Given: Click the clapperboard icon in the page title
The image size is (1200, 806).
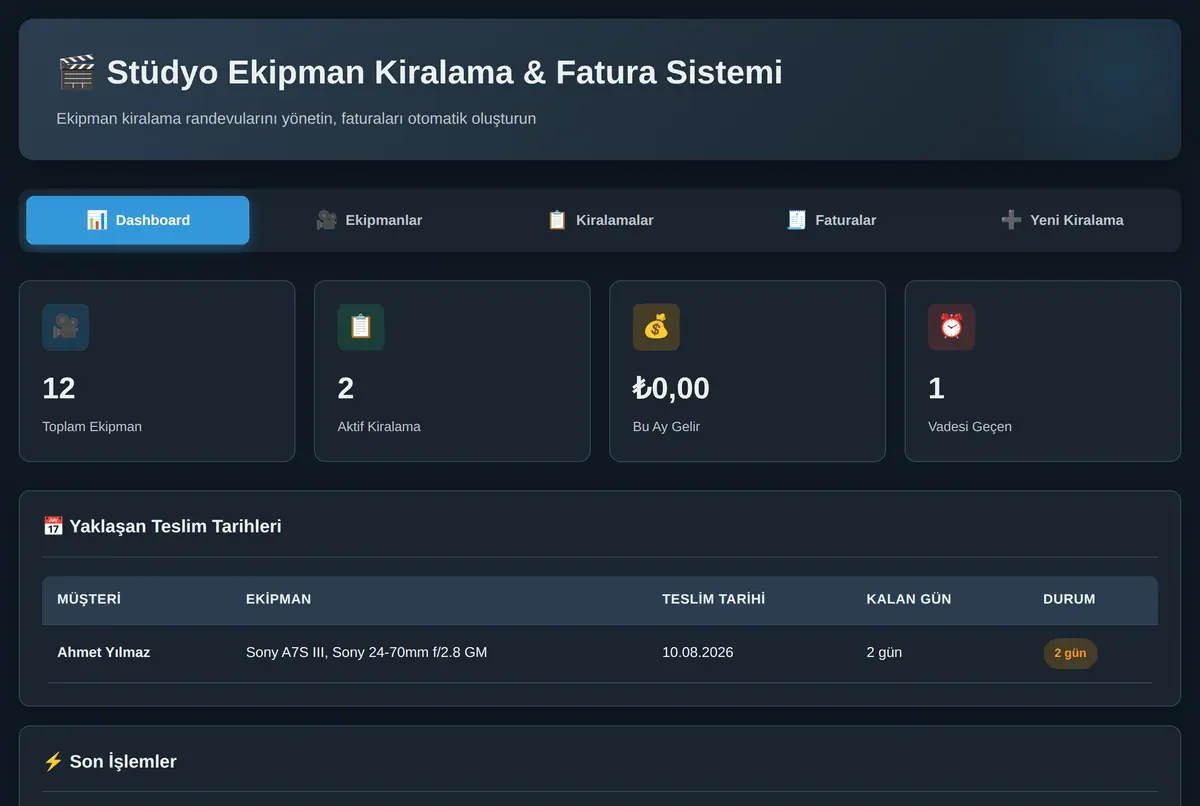Looking at the screenshot, I should tap(76, 72).
